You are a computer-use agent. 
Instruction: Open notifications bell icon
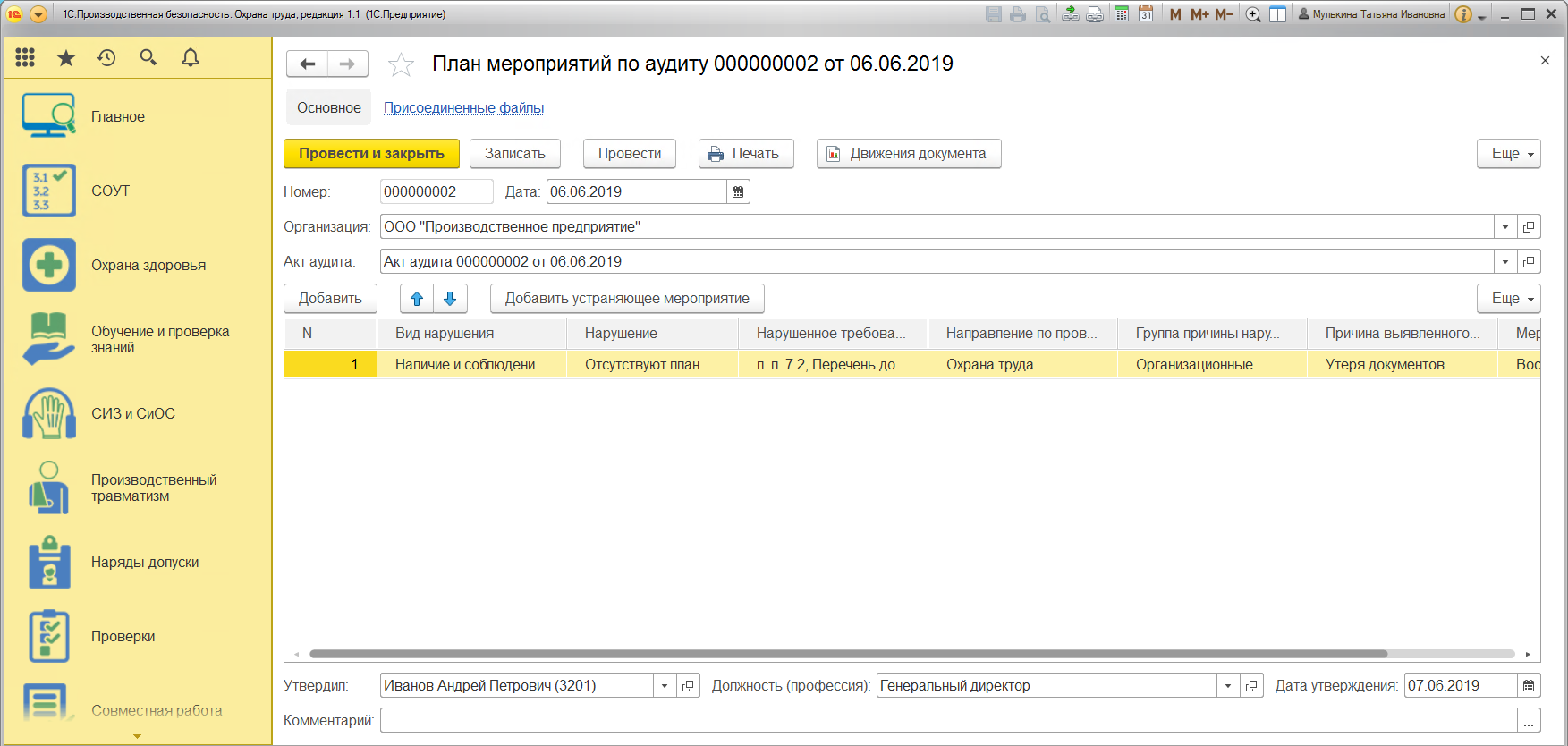191,58
